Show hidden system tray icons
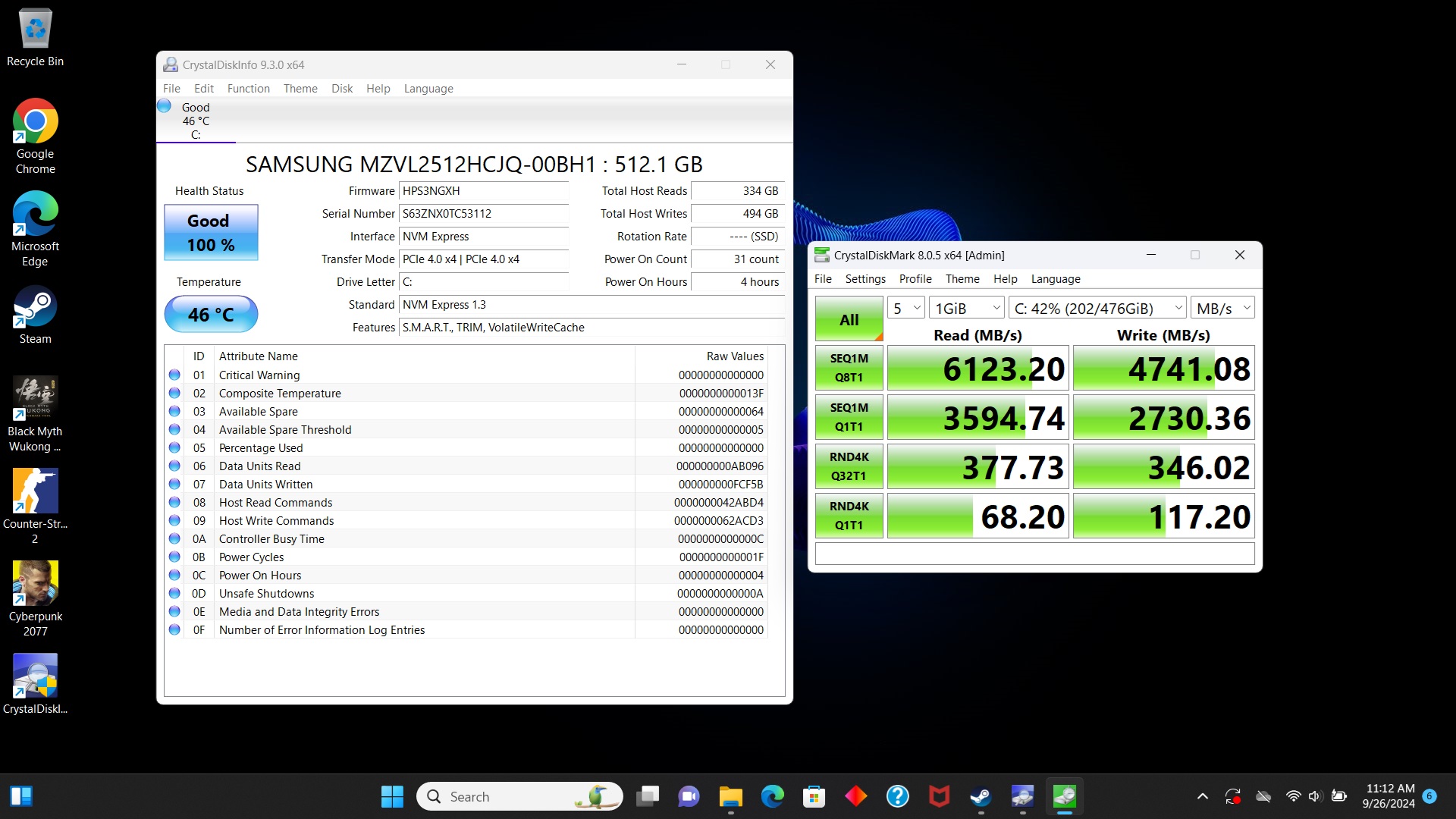 point(1202,796)
